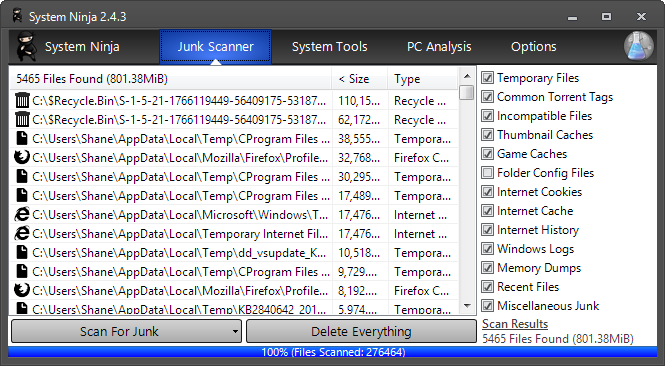Screen dimensions: 665x366
Task: Disable Internet History checkbox
Action: click(x=487, y=230)
